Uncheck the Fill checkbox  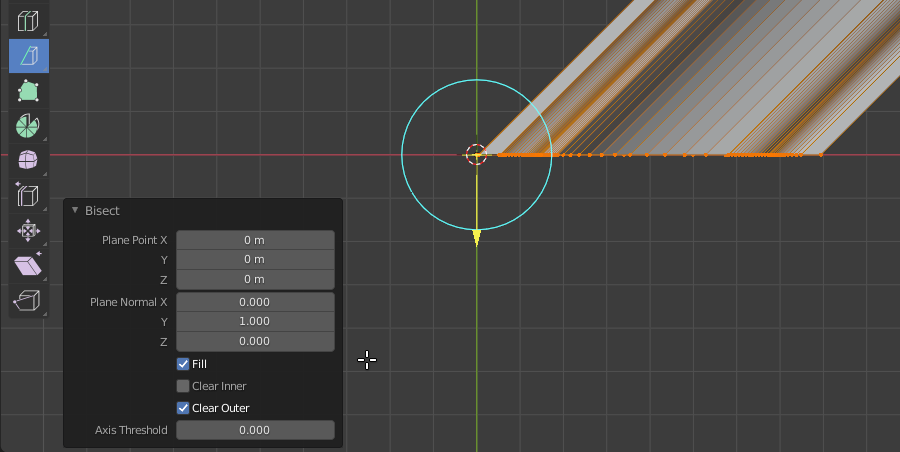coord(183,364)
